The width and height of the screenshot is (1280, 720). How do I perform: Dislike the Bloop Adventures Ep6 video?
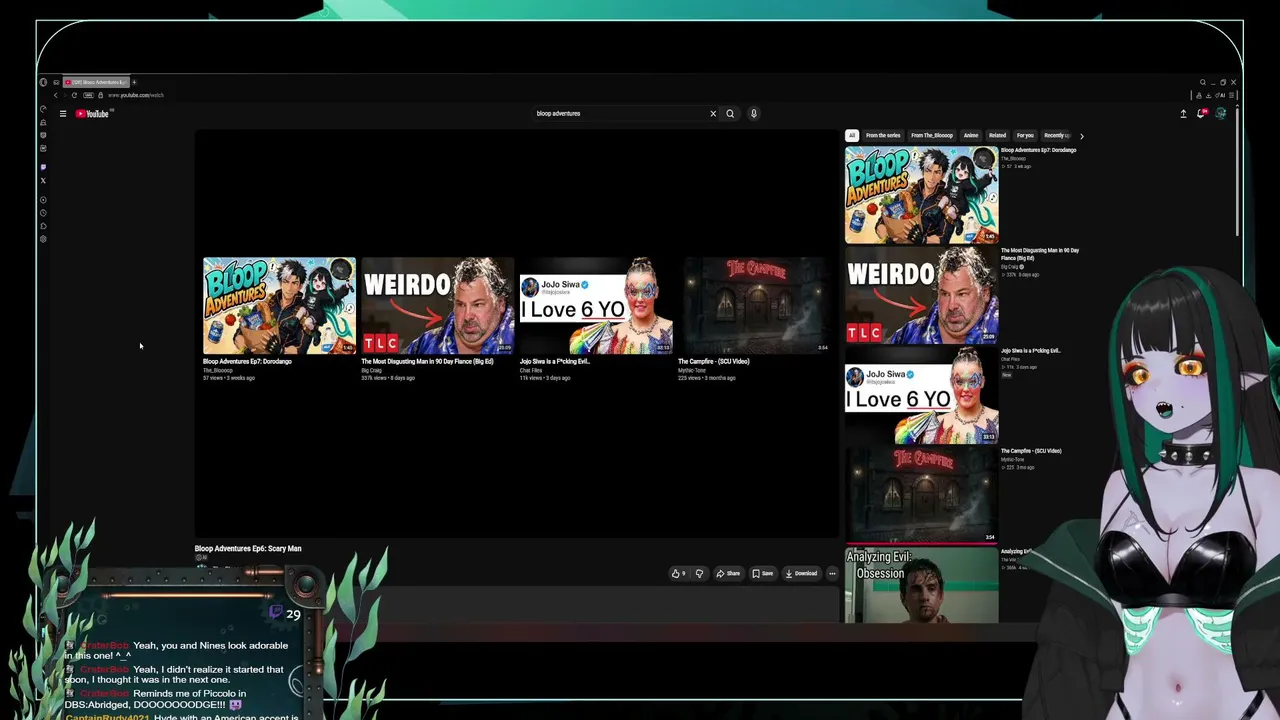pyautogui.click(x=699, y=574)
